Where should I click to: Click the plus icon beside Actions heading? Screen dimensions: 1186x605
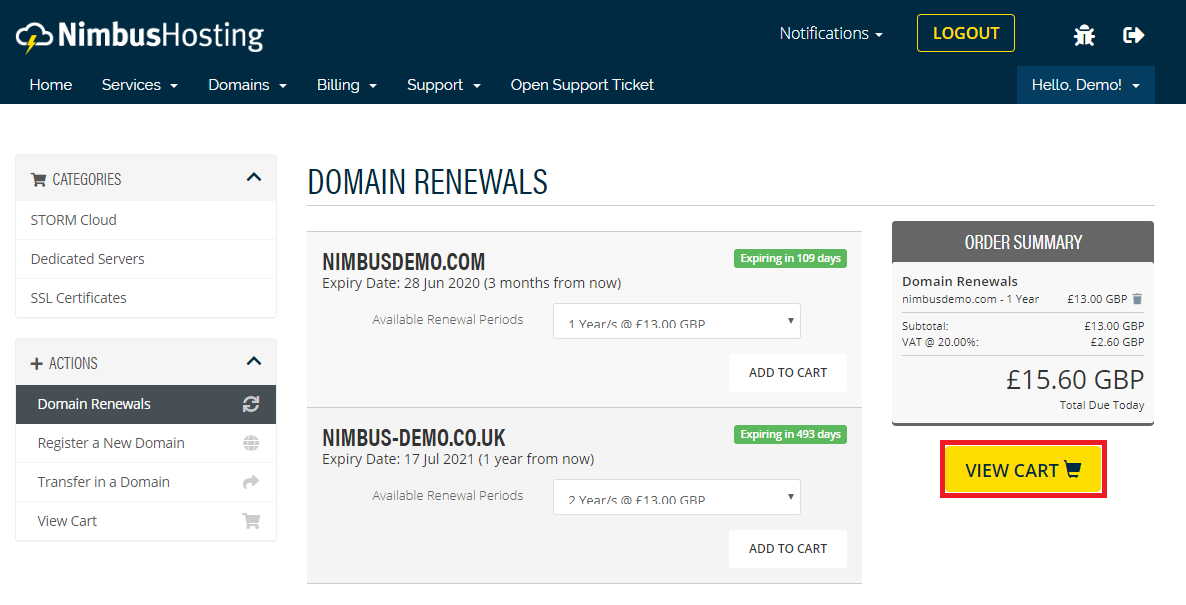[x=36, y=364]
